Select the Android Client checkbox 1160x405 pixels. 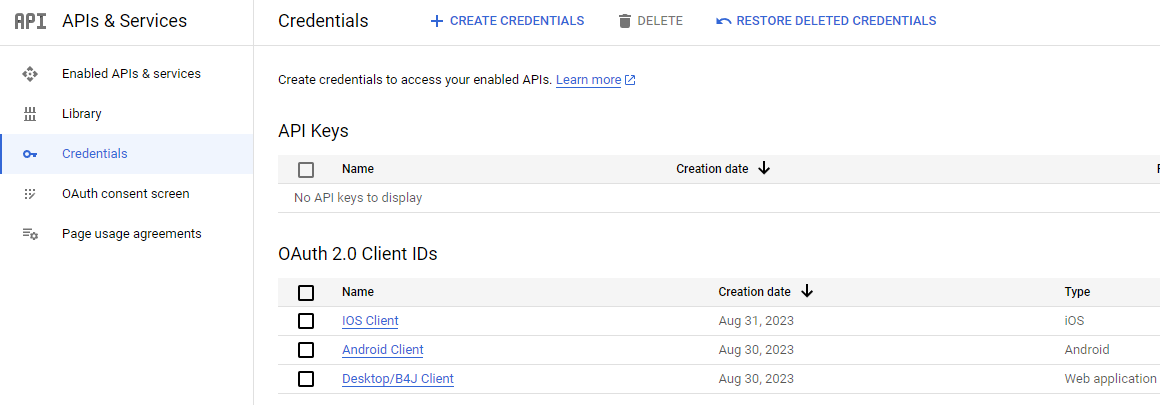coord(306,350)
